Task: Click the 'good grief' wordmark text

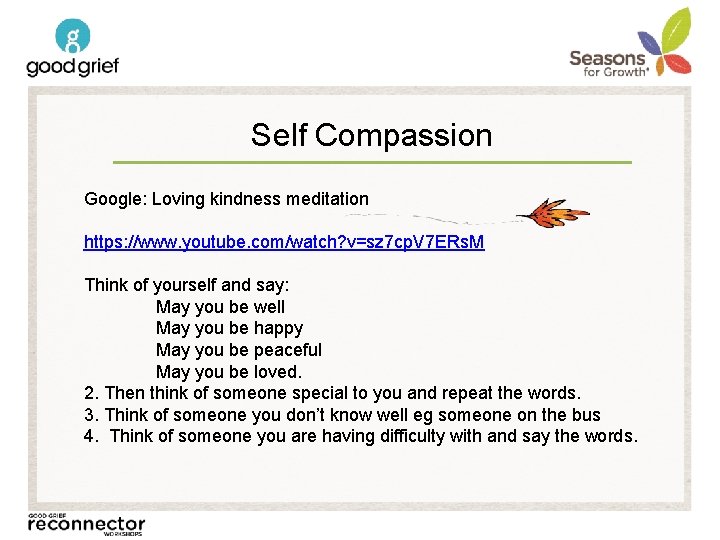Action: [x=73, y=67]
